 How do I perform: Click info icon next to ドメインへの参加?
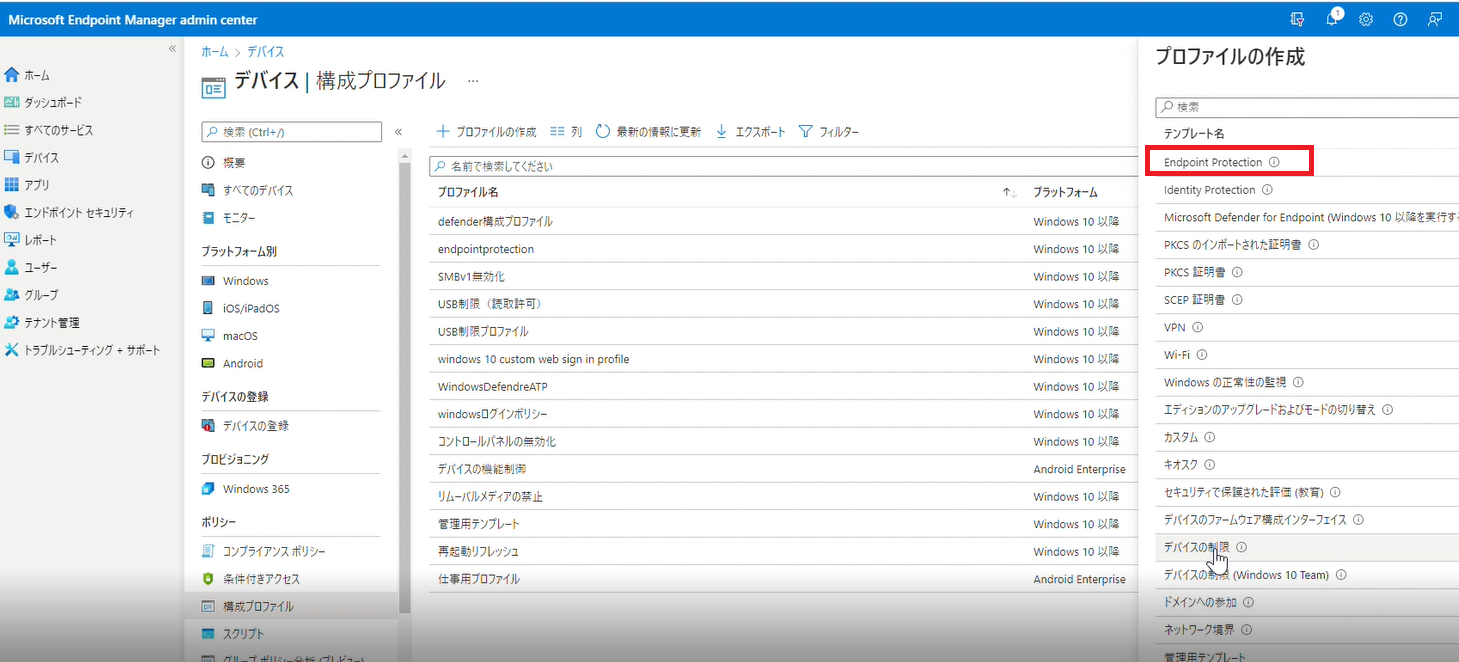[x=1249, y=602]
